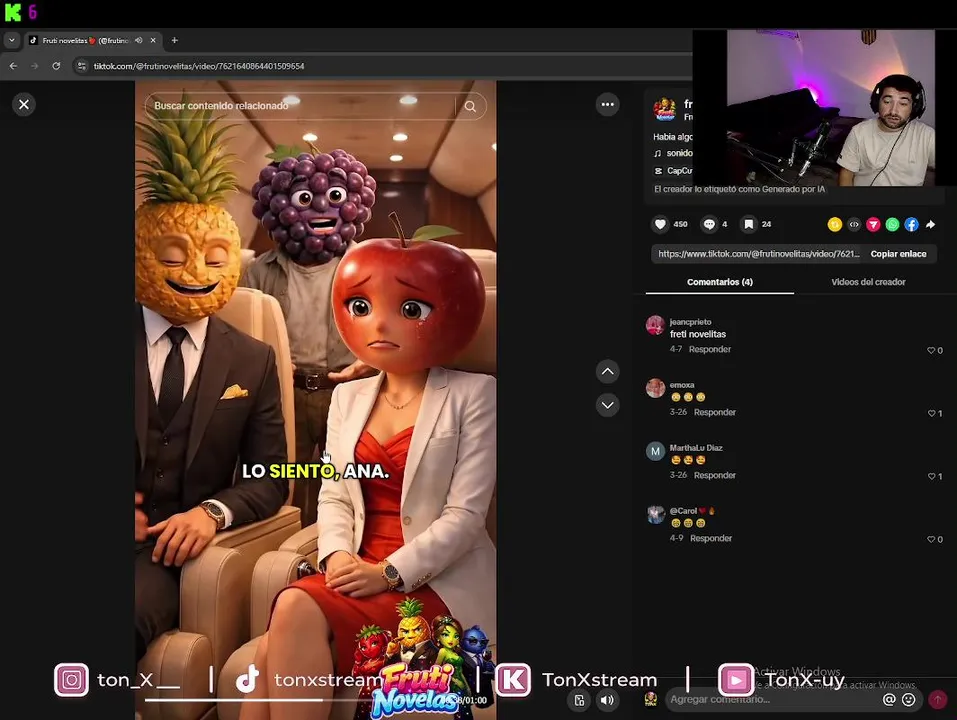Click the site info icon in address bar
This screenshot has width=957, height=720.
(x=82, y=66)
